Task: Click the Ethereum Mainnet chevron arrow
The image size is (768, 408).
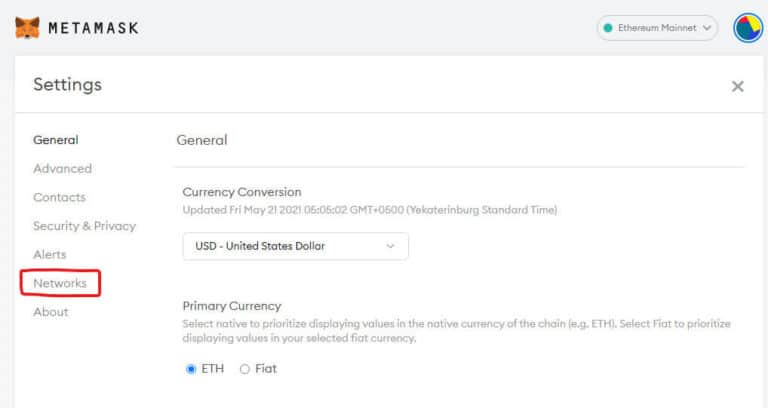Action: coord(707,28)
